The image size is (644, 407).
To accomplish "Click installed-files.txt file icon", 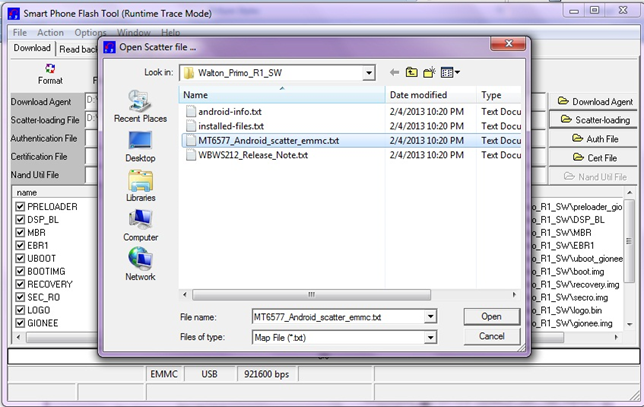I will click(x=191, y=126).
